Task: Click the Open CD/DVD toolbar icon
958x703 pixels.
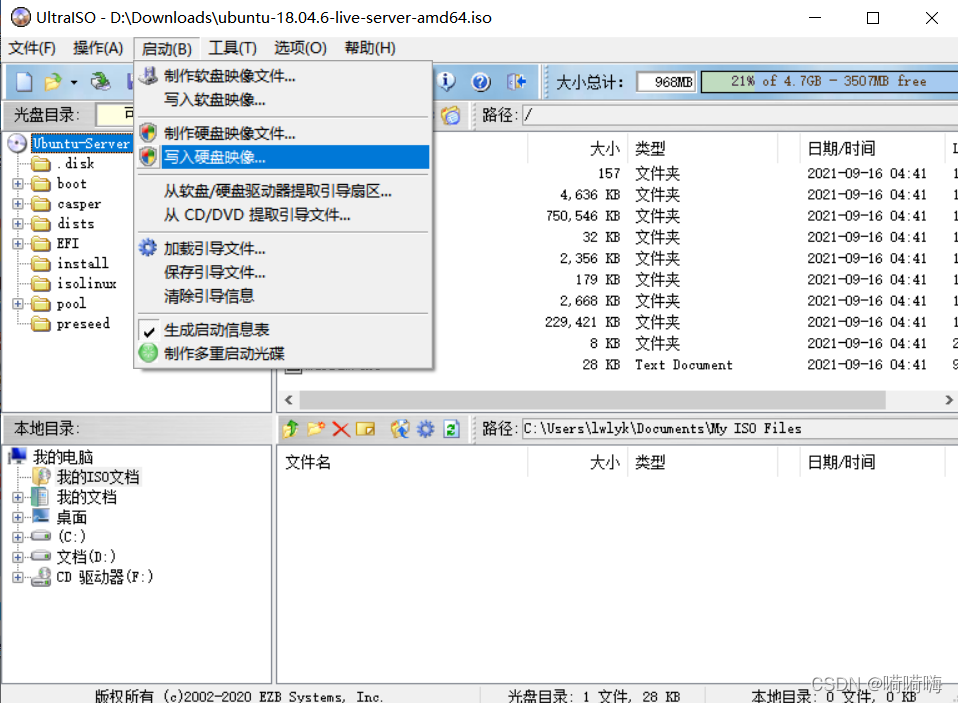Action: [101, 81]
